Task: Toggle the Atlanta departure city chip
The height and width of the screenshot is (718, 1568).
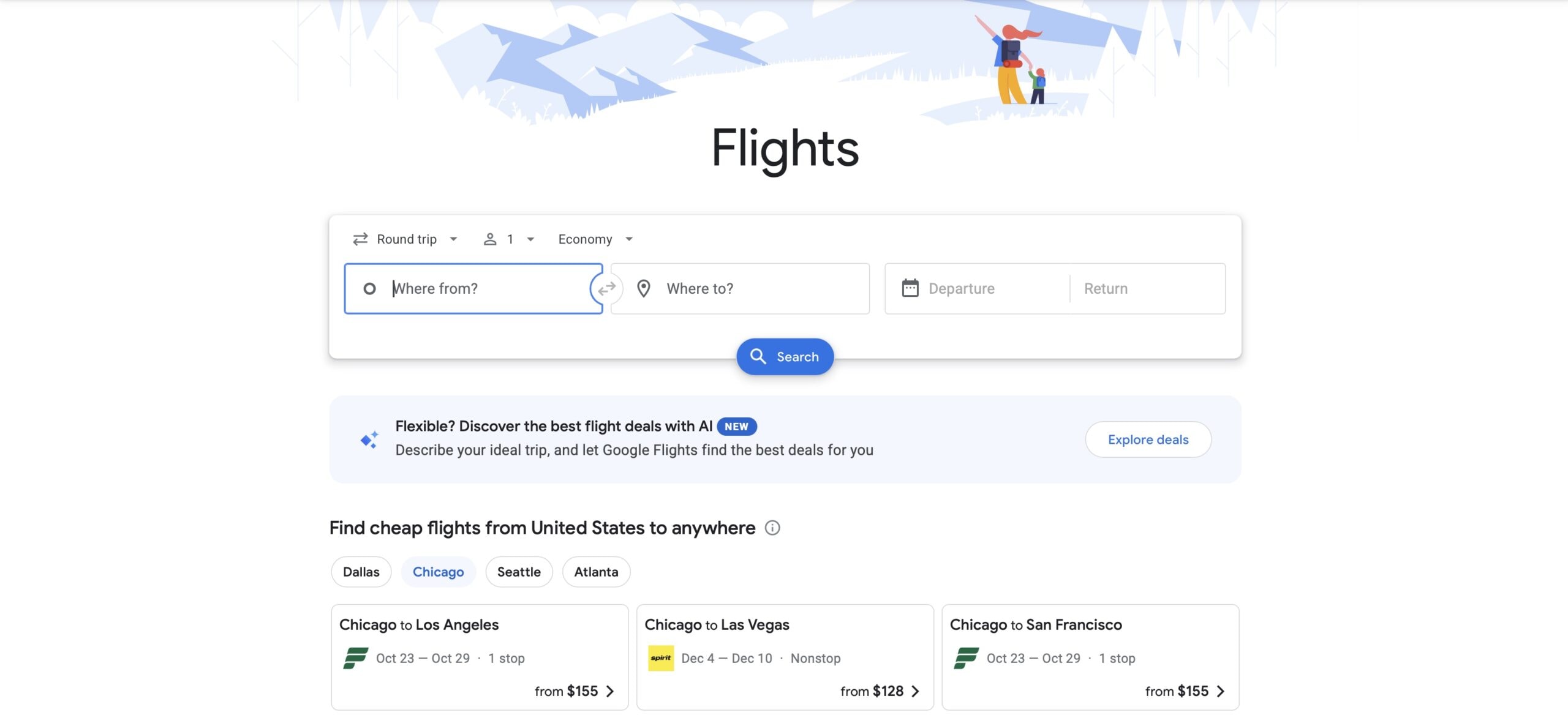Action: [x=595, y=572]
